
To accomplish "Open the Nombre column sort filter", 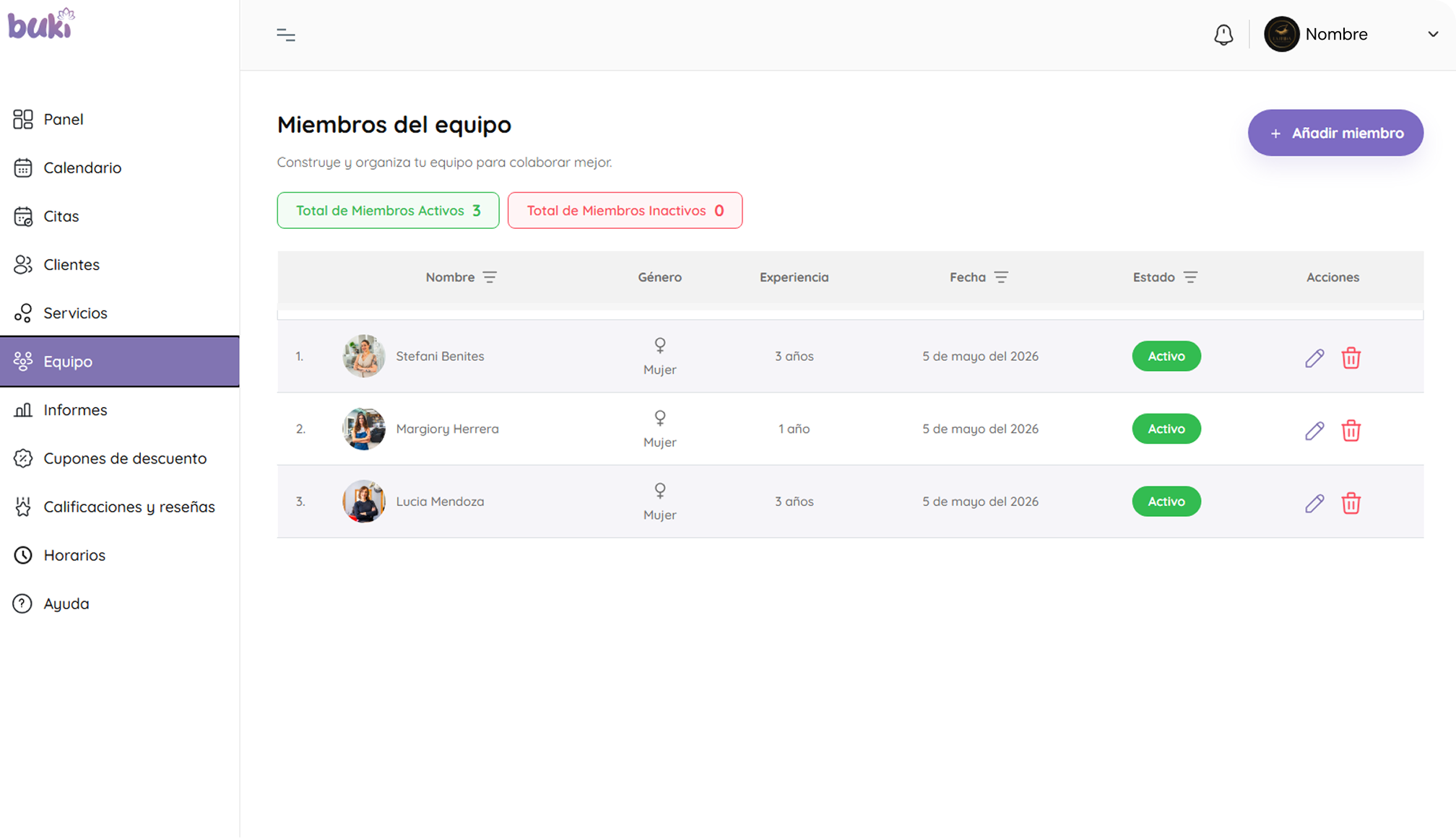I will (490, 277).
